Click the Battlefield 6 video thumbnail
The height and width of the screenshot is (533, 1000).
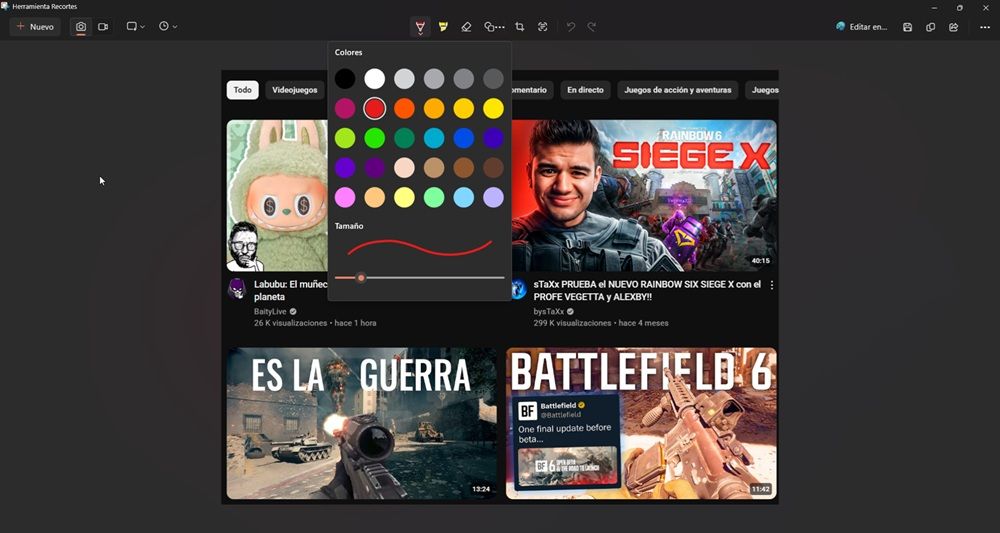pyautogui.click(x=641, y=423)
